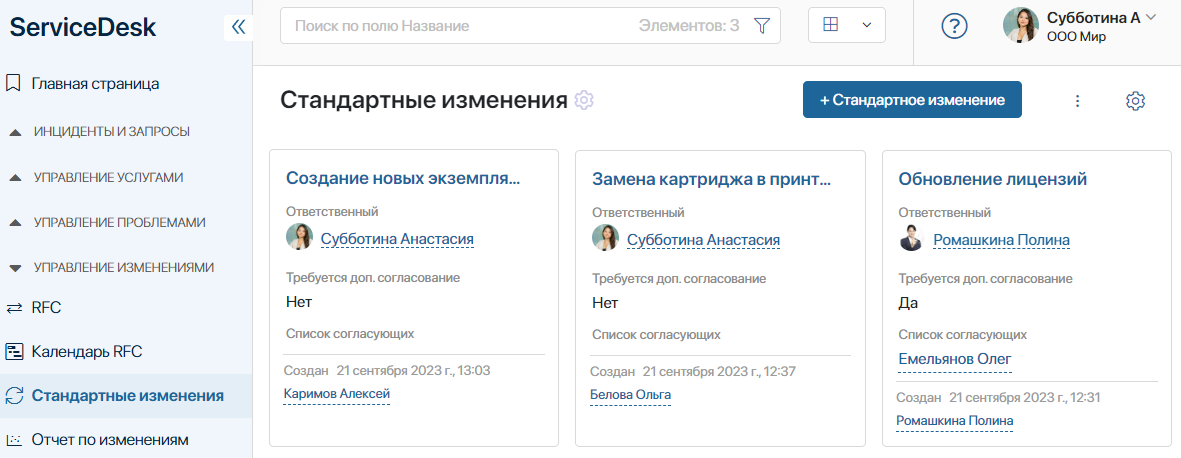Open the Создание новых экземпля... card title
Screen dimensions: 1181x458
pos(404,179)
